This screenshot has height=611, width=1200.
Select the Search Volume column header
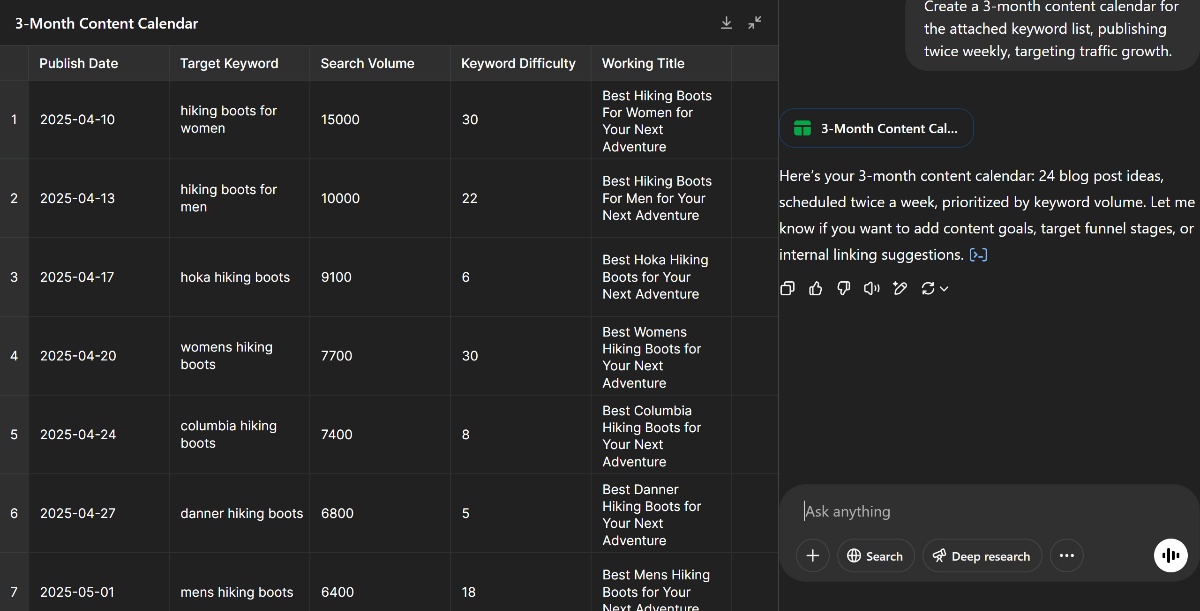coord(380,63)
